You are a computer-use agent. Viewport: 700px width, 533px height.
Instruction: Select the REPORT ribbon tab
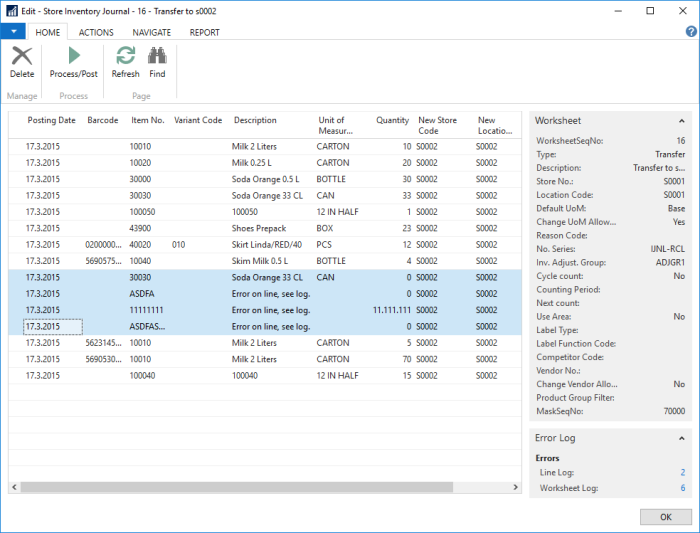tap(204, 32)
